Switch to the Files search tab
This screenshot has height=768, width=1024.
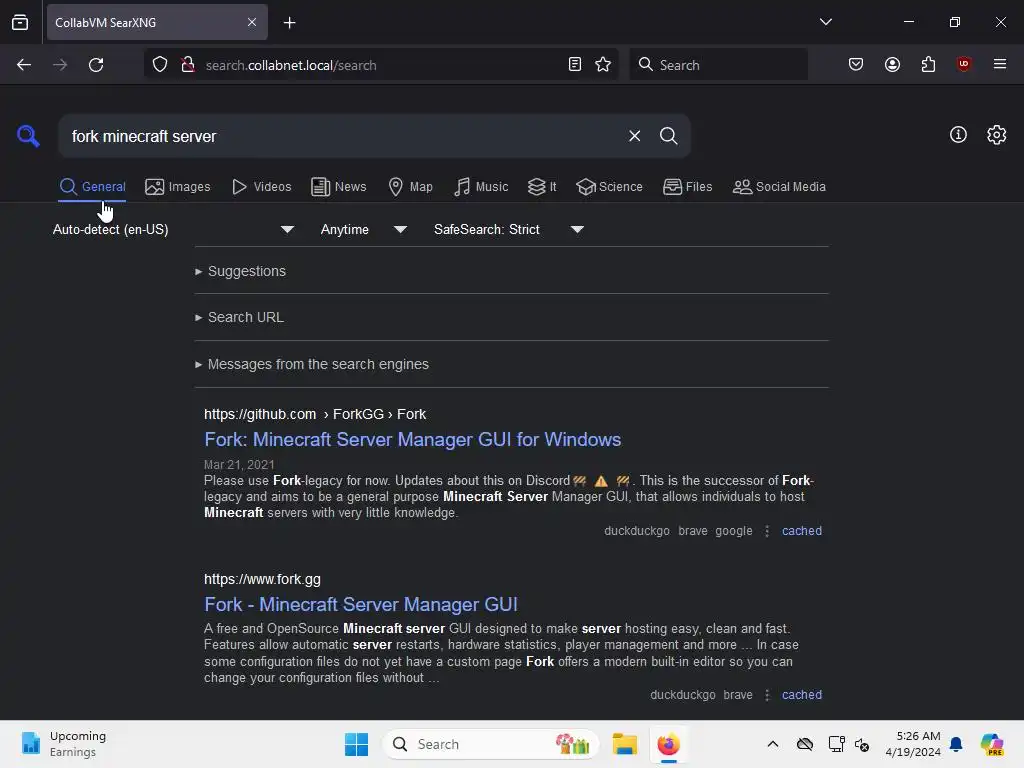click(x=687, y=187)
